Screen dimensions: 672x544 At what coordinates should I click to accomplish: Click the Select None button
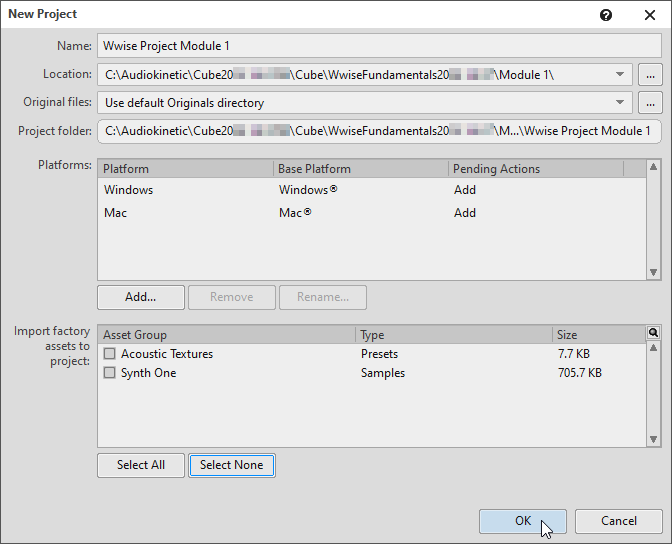231,465
